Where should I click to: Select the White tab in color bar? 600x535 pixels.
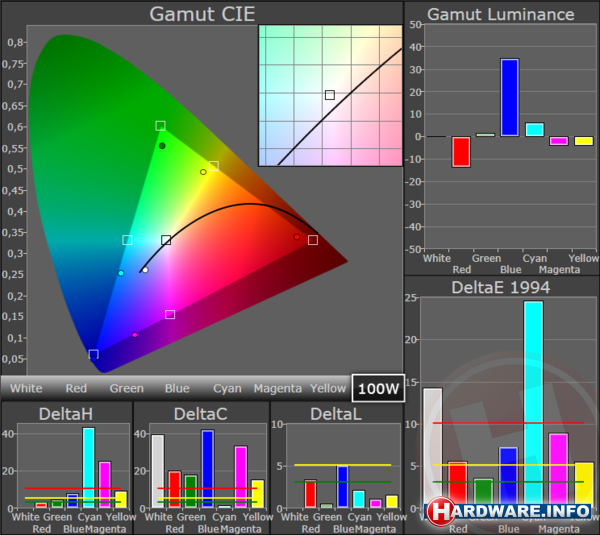tap(26, 388)
